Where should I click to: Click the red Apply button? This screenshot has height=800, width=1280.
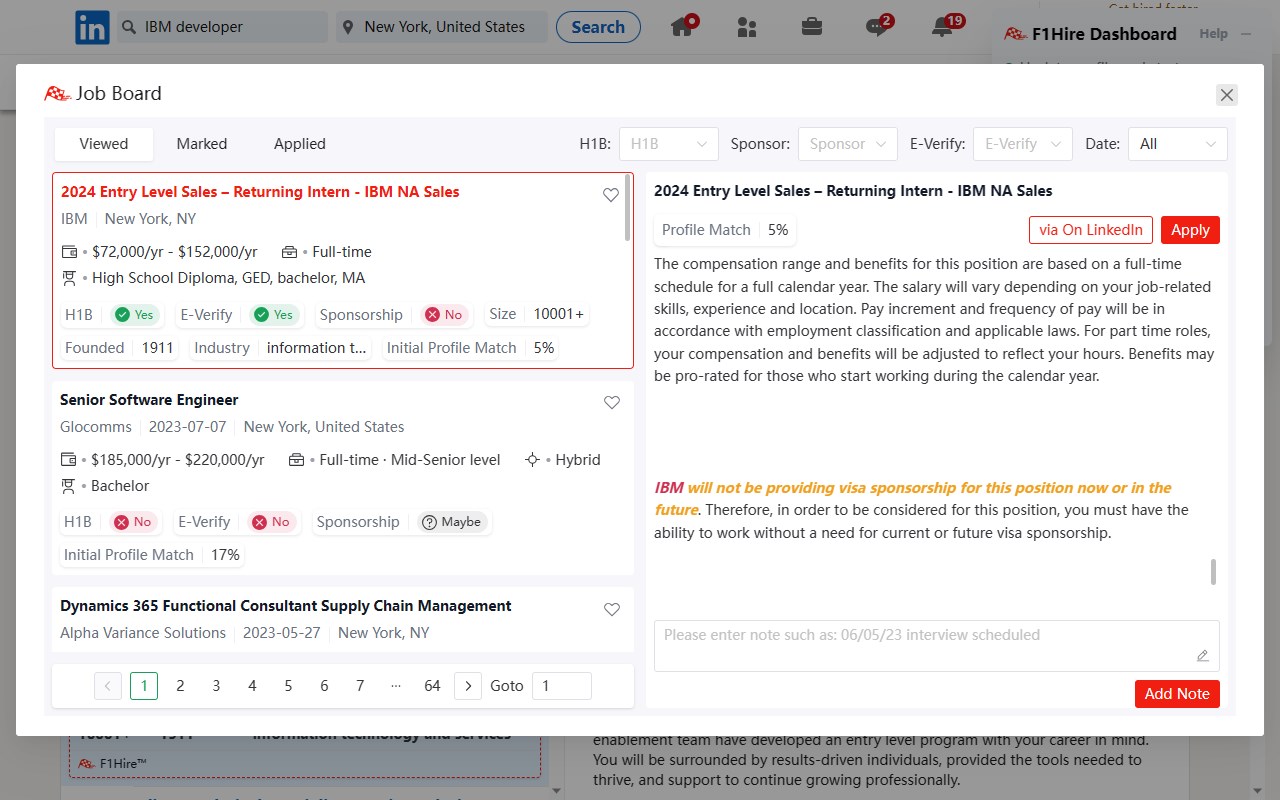1190,230
